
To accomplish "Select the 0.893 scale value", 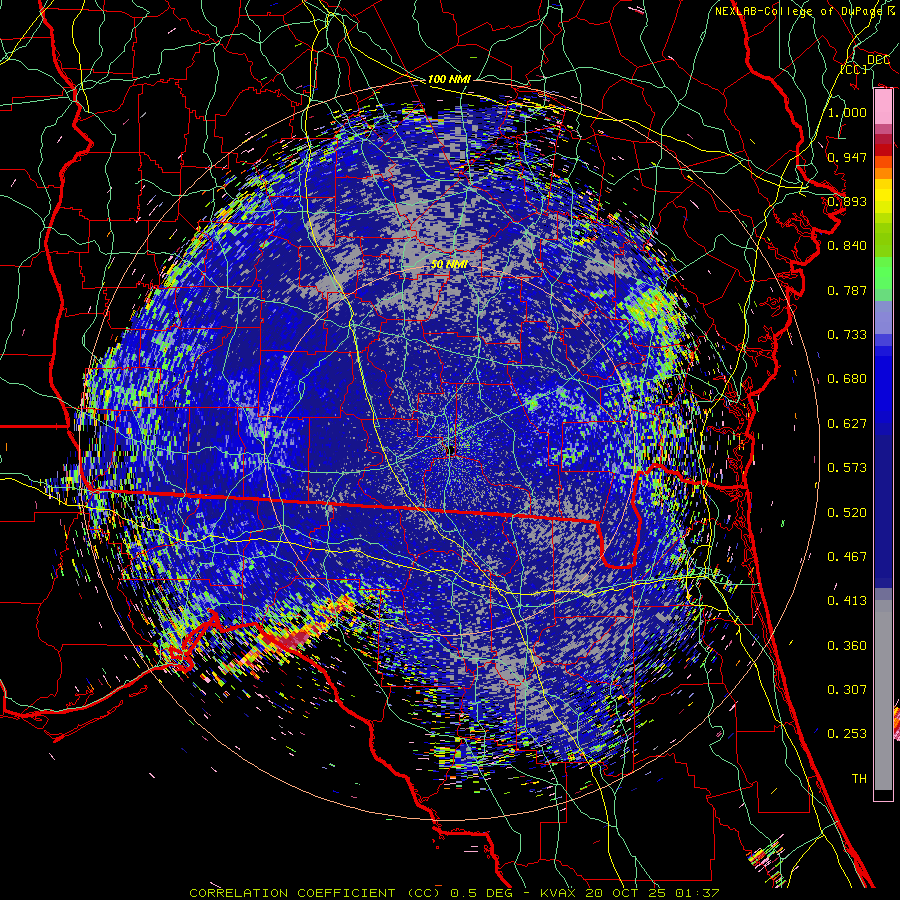I will click(x=847, y=201).
